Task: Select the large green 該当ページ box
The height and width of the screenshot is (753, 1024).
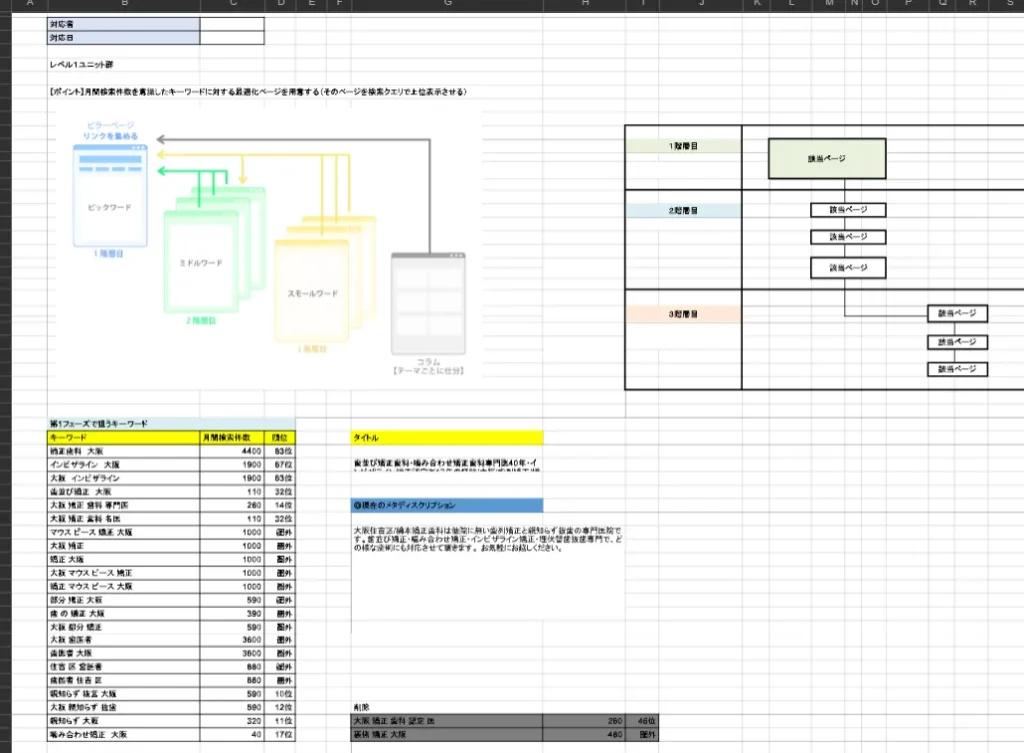Action: 827,159
